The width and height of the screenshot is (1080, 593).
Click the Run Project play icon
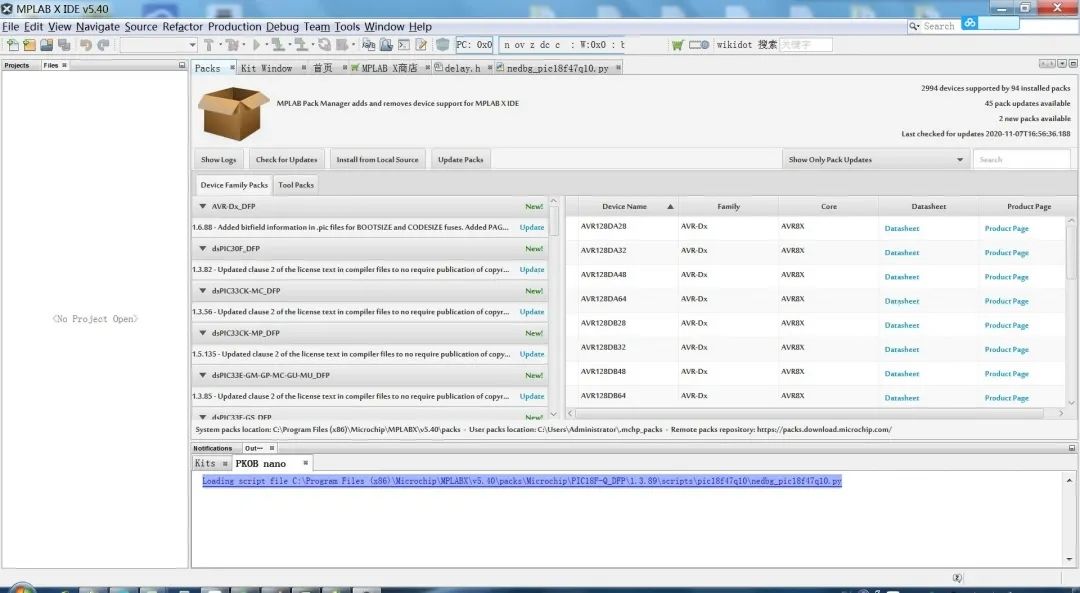coord(256,45)
